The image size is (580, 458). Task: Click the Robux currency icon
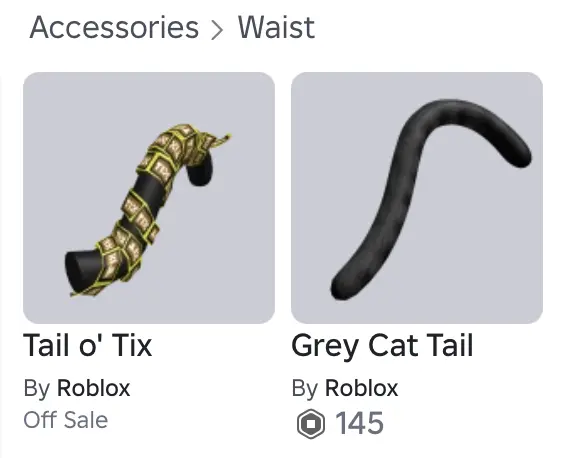311,424
